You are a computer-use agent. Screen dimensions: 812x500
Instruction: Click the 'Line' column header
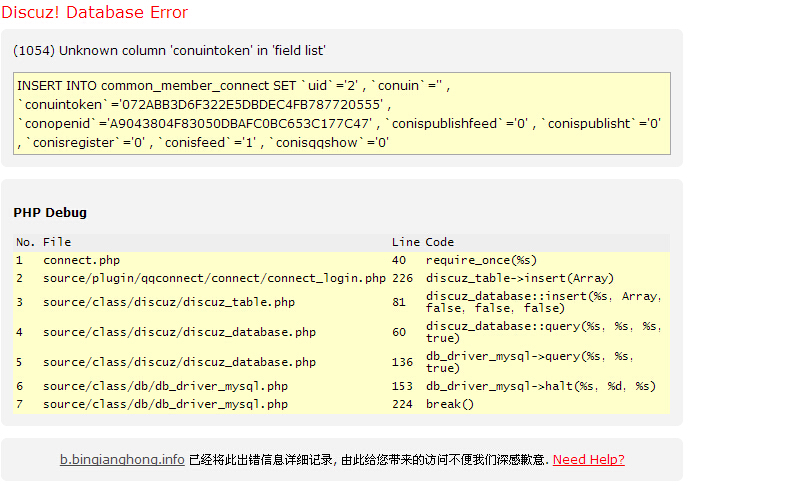(x=406, y=242)
